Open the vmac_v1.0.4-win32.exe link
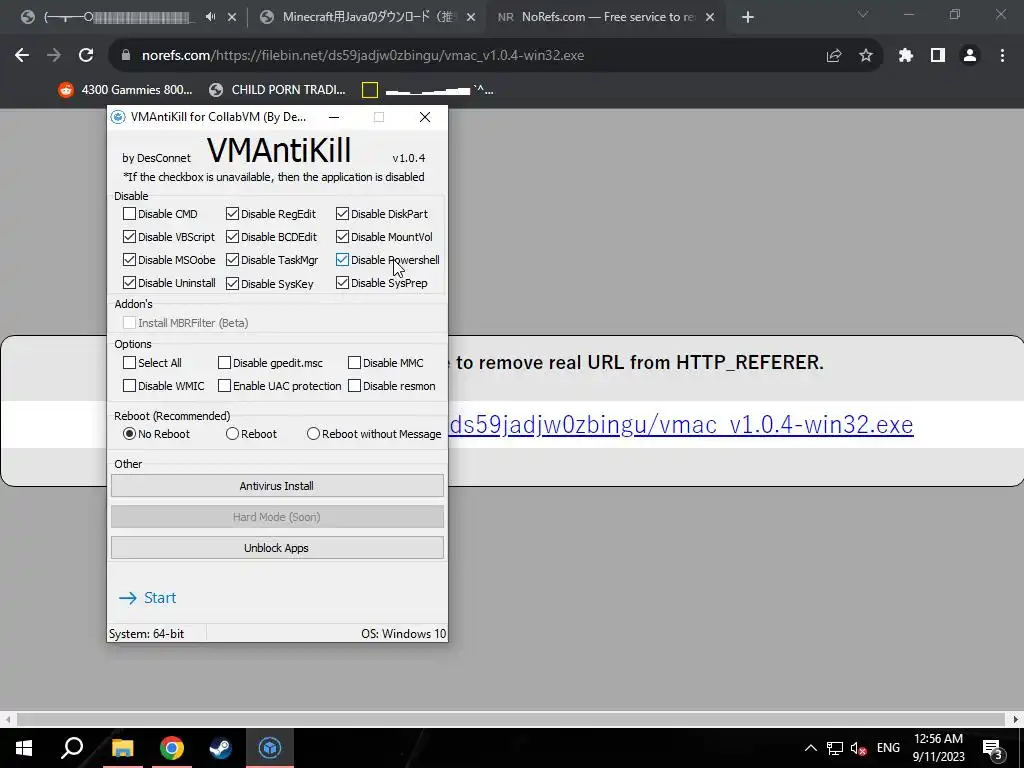The height and width of the screenshot is (768, 1024). [681, 424]
